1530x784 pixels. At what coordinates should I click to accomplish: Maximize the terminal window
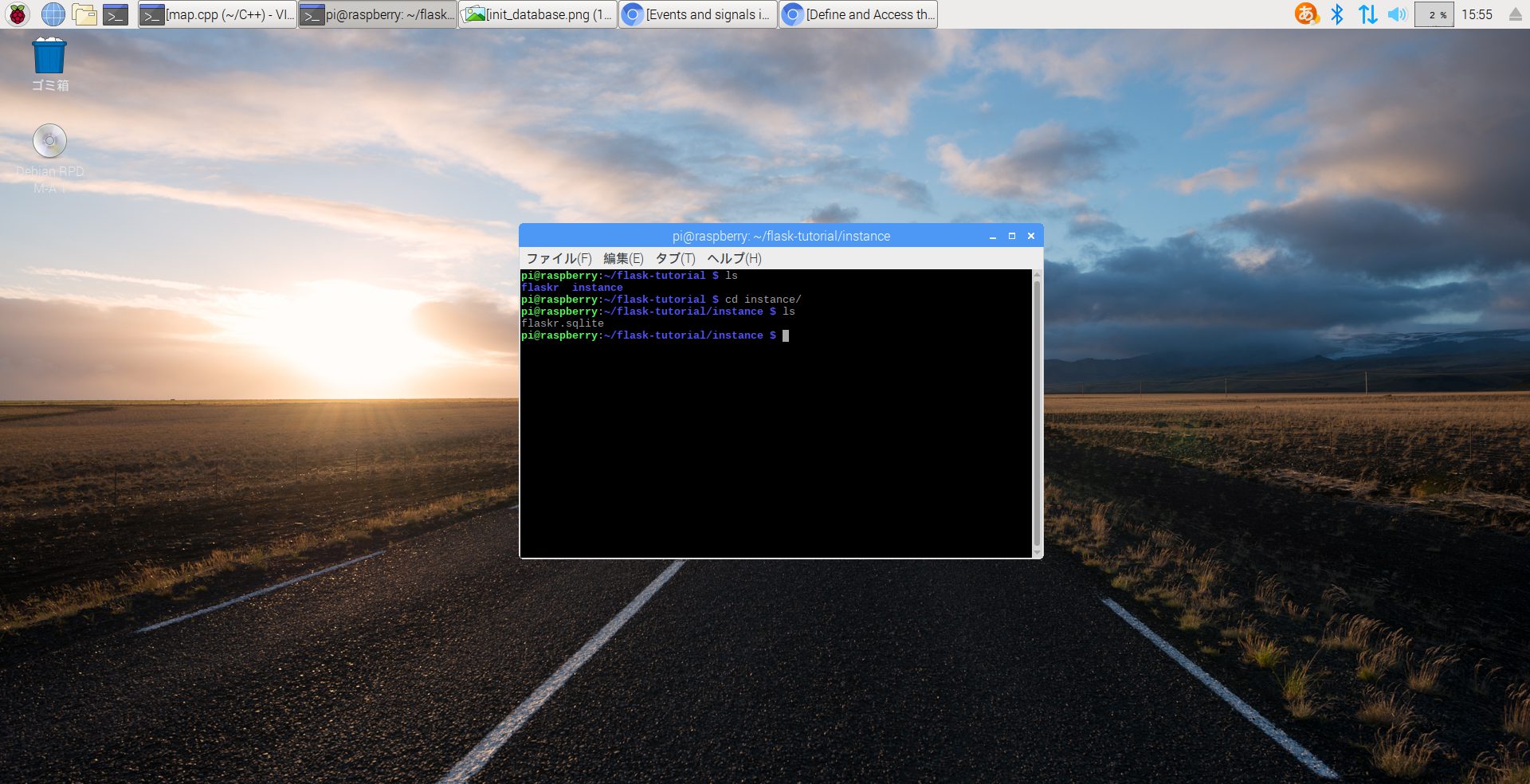(1012, 236)
